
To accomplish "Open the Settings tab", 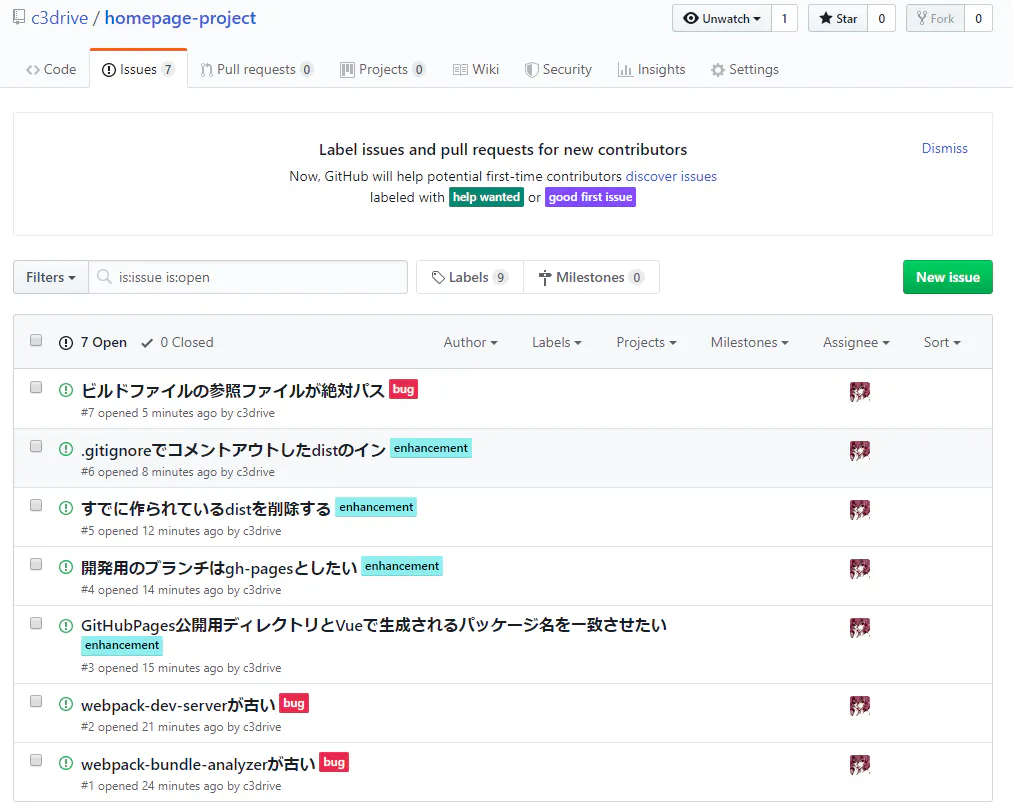I will click(745, 69).
